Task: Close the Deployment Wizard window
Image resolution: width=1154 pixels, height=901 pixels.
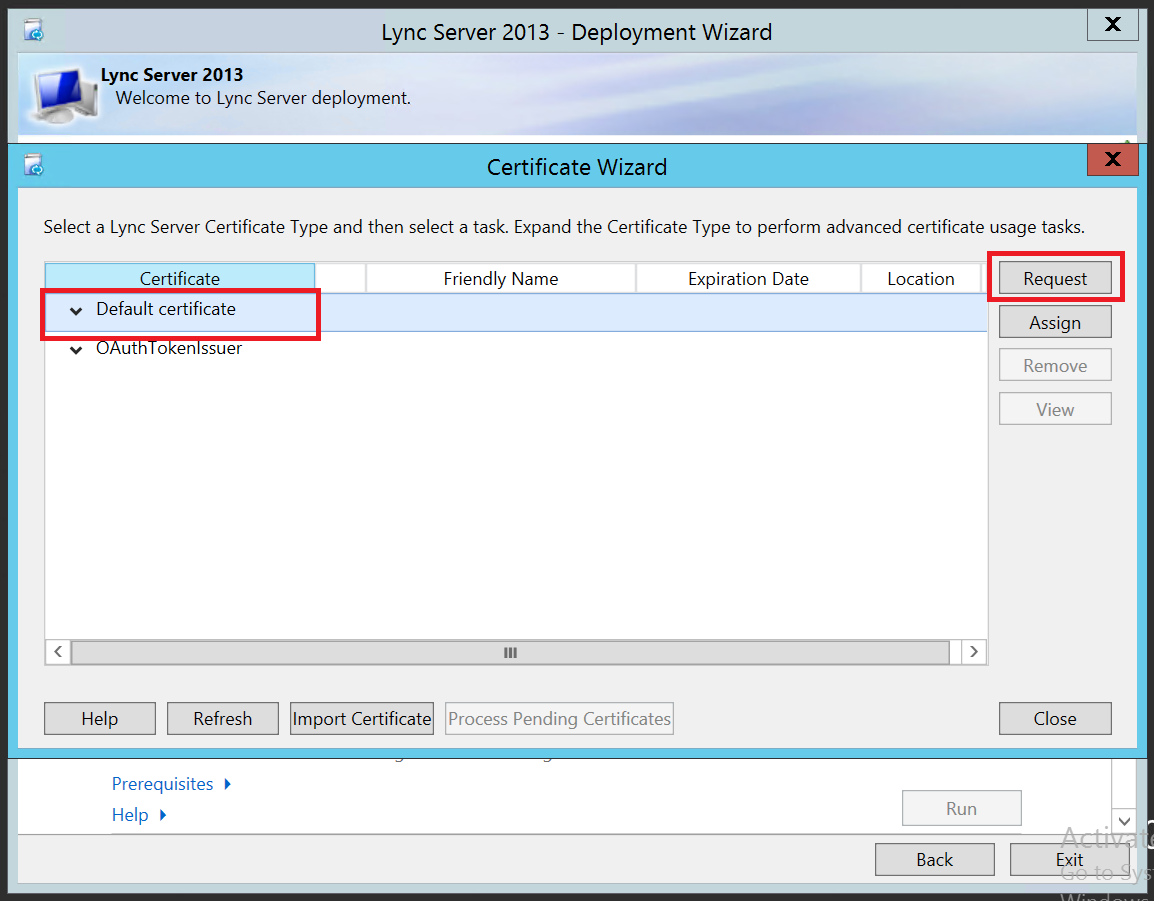Action: (1112, 24)
